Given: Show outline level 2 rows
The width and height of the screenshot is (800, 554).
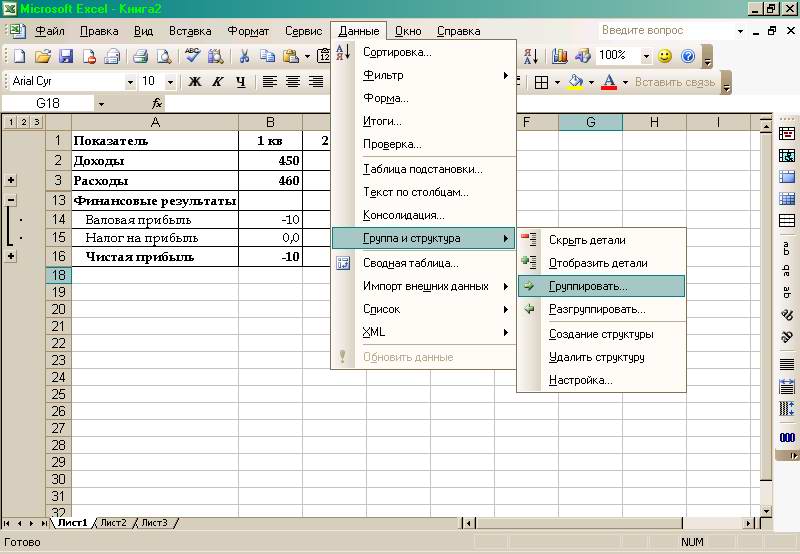Looking at the screenshot, I should coord(23,122).
